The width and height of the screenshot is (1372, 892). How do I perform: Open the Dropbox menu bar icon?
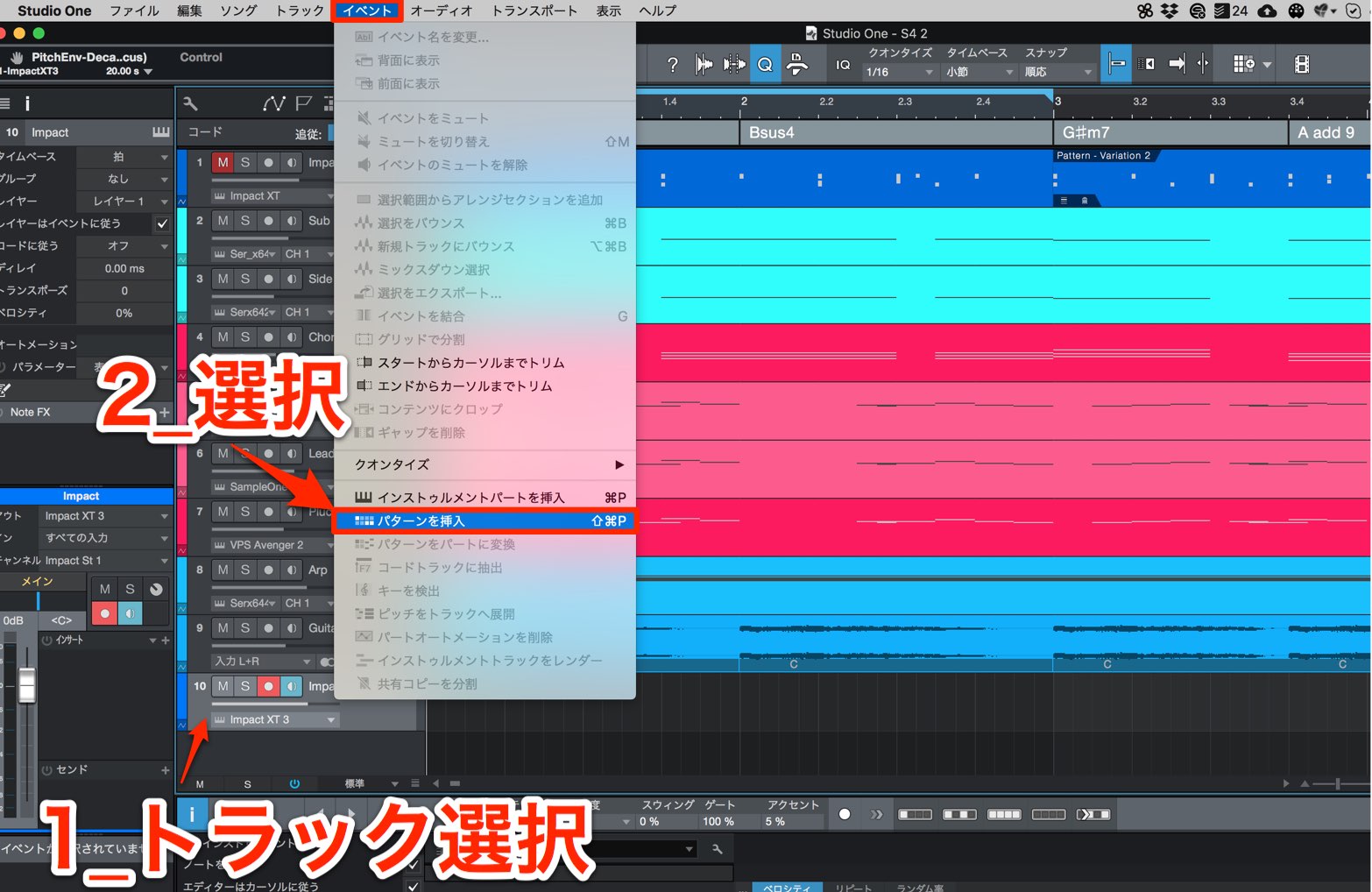click(1170, 11)
